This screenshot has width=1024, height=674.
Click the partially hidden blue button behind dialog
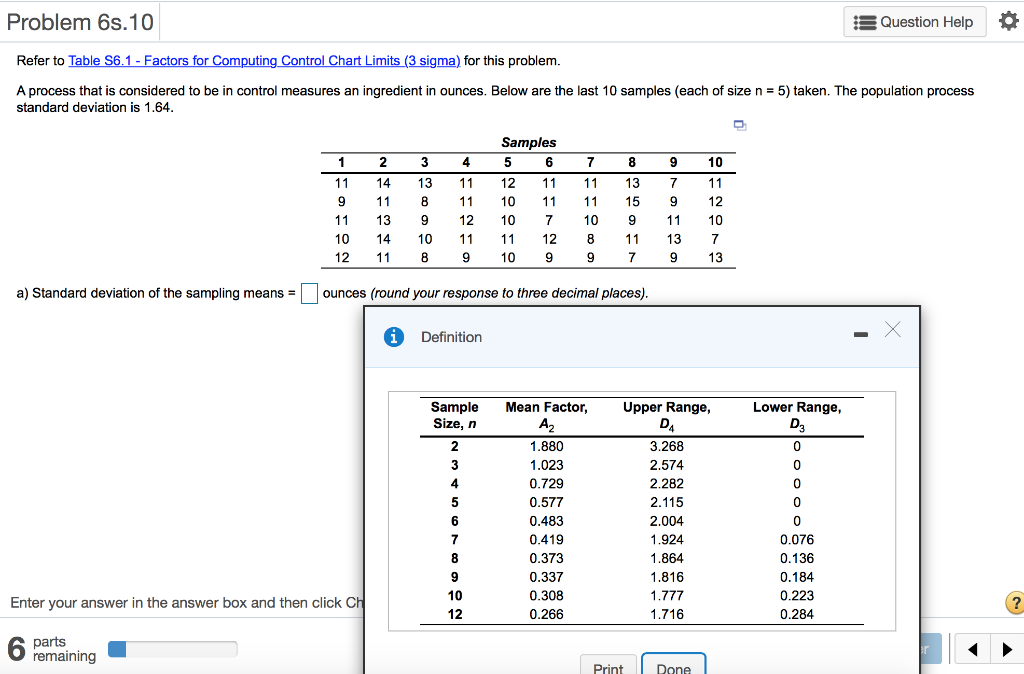coord(929,648)
